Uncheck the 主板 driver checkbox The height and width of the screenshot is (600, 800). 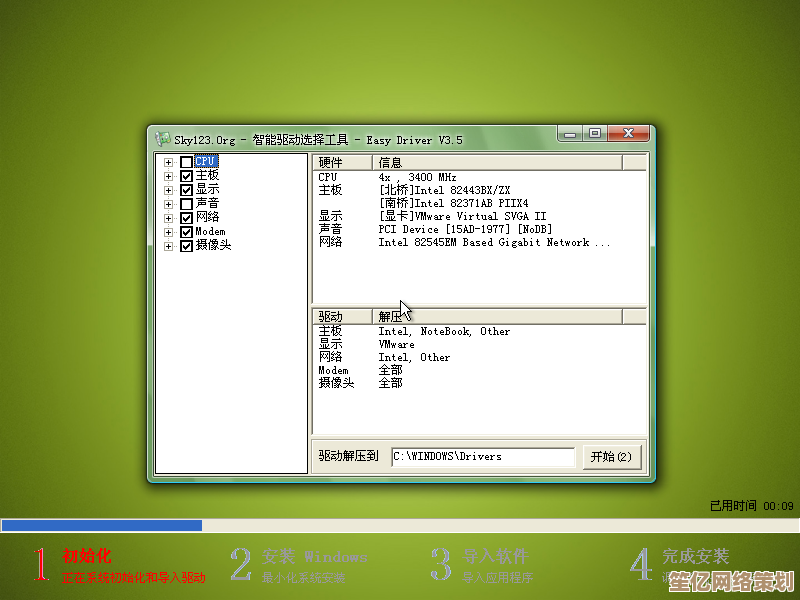pos(186,176)
